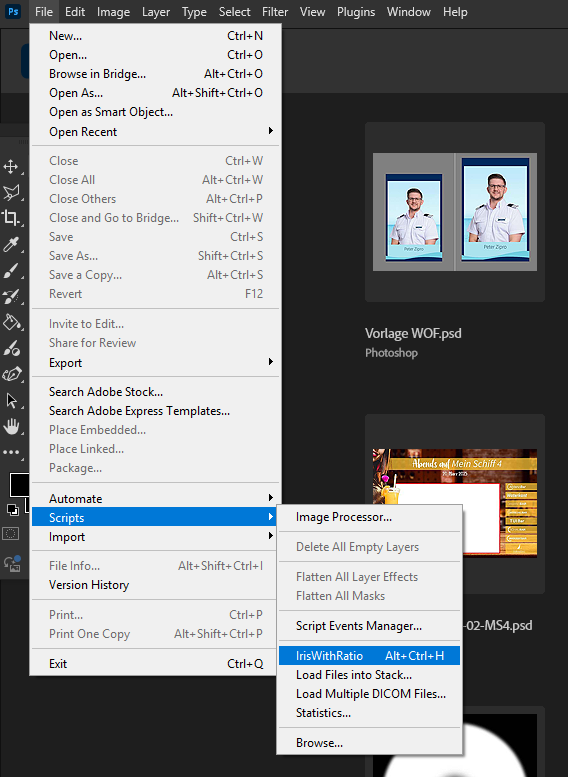
Task: Select the Hand tool
Action: click(11, 426)
